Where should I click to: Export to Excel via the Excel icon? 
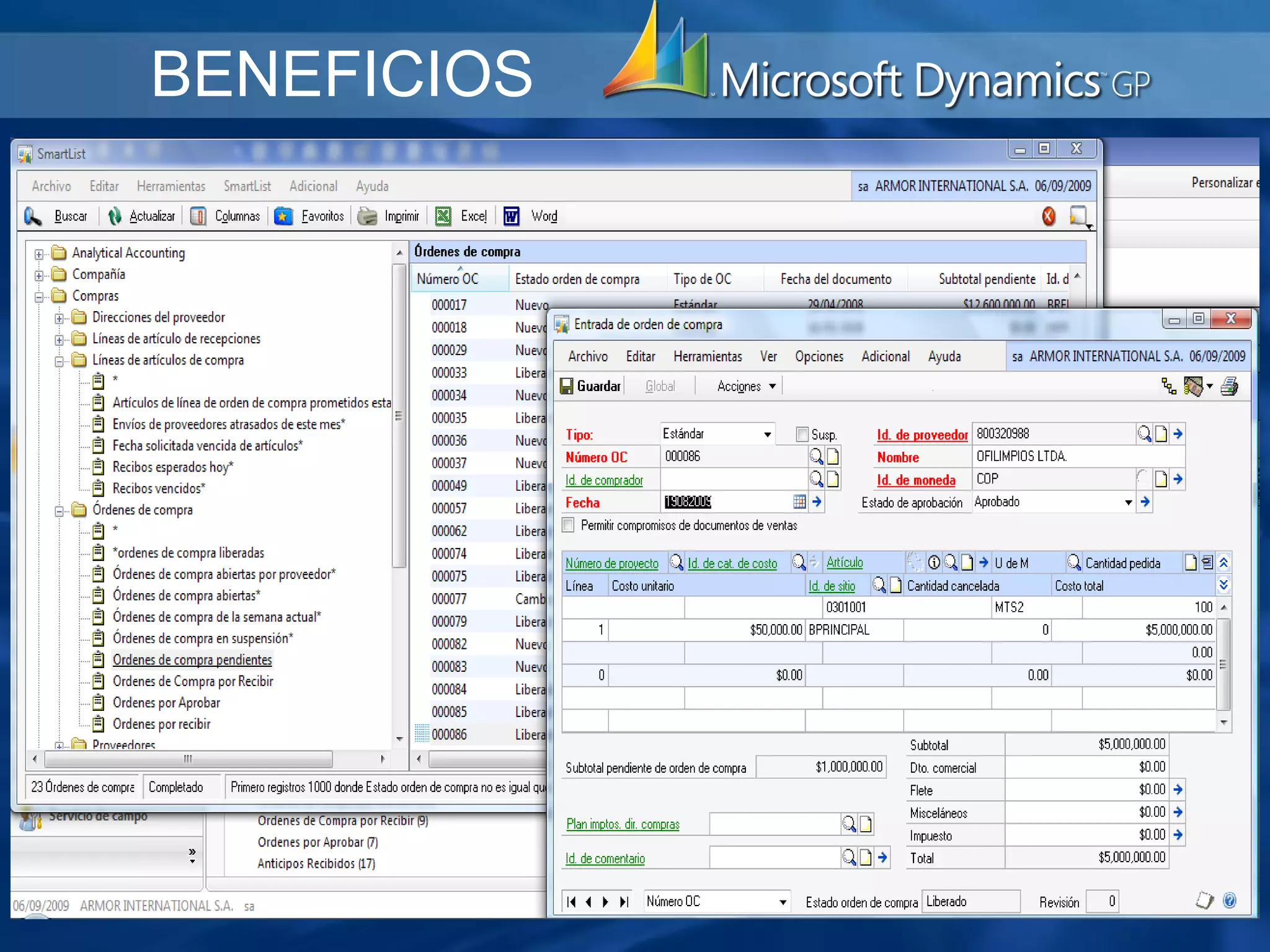click(x=443, y=216)
